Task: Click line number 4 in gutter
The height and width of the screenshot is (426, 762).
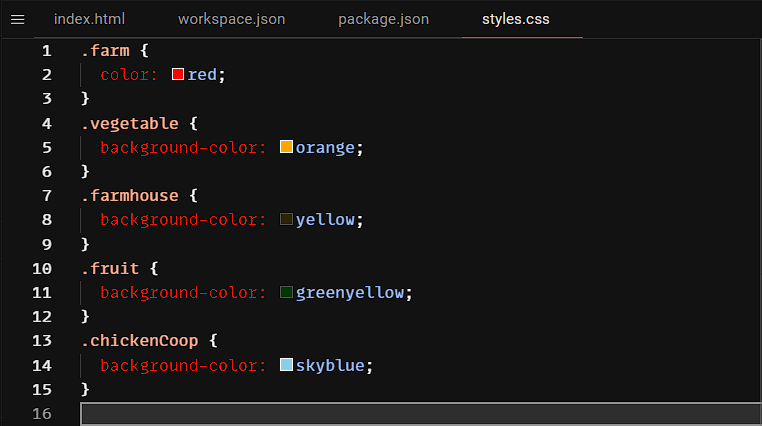Action: coord(47,123)
